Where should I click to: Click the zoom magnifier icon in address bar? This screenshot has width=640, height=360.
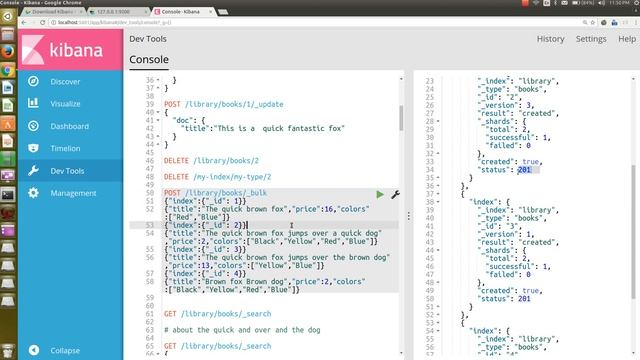(x=585, y=22)
